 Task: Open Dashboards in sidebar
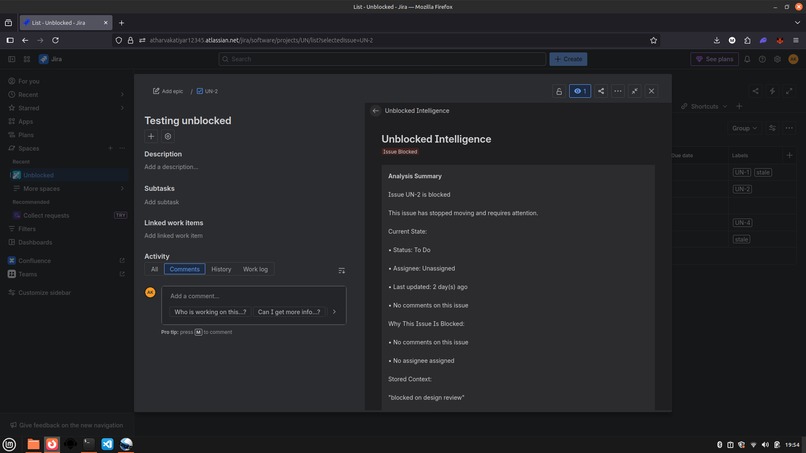(66, 242)
